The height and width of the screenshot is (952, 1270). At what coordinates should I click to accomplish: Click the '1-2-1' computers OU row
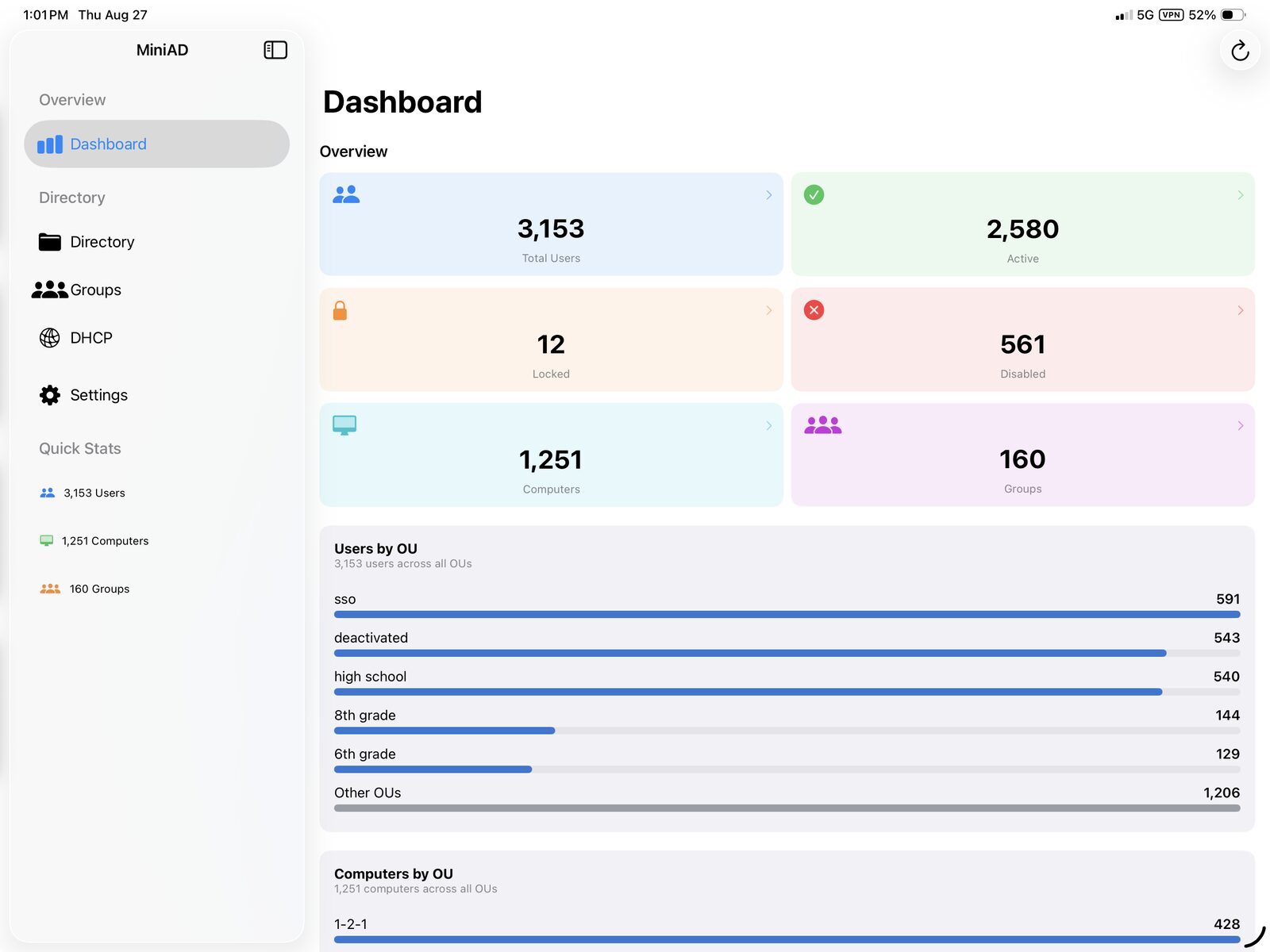pyautogui.click(x=787, y=930)
